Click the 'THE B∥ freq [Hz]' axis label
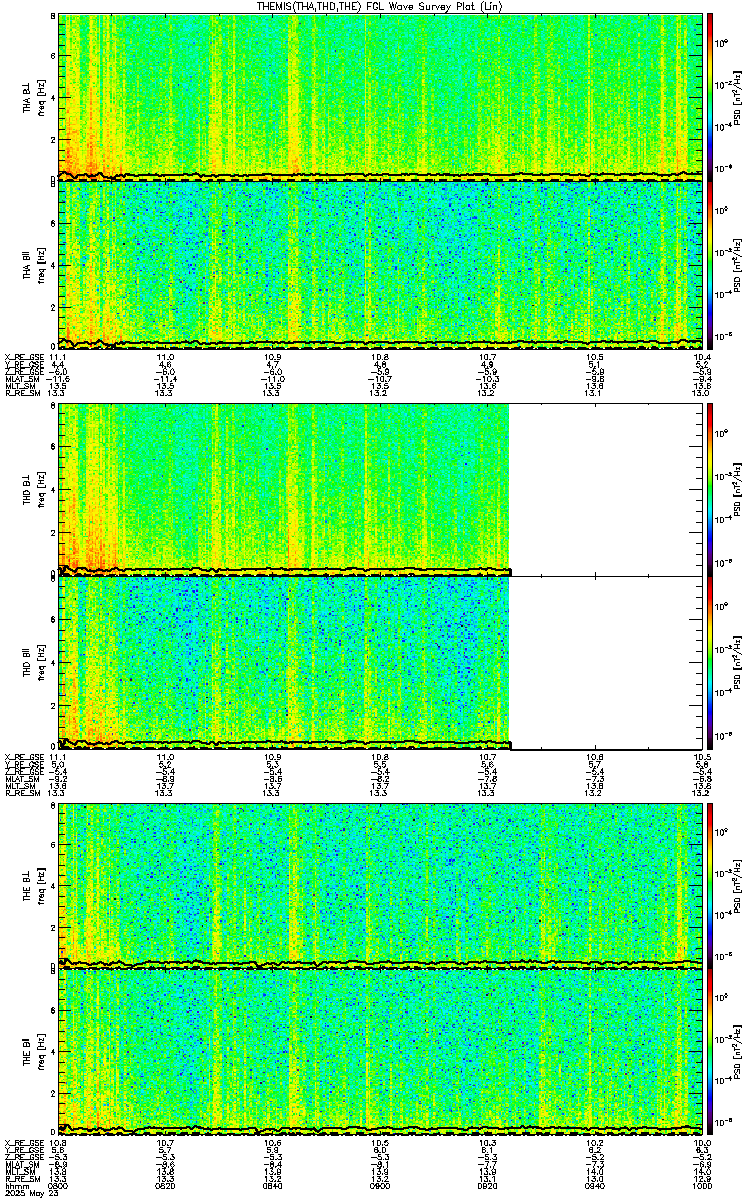750x1200 pixels. coord(34,1054)
